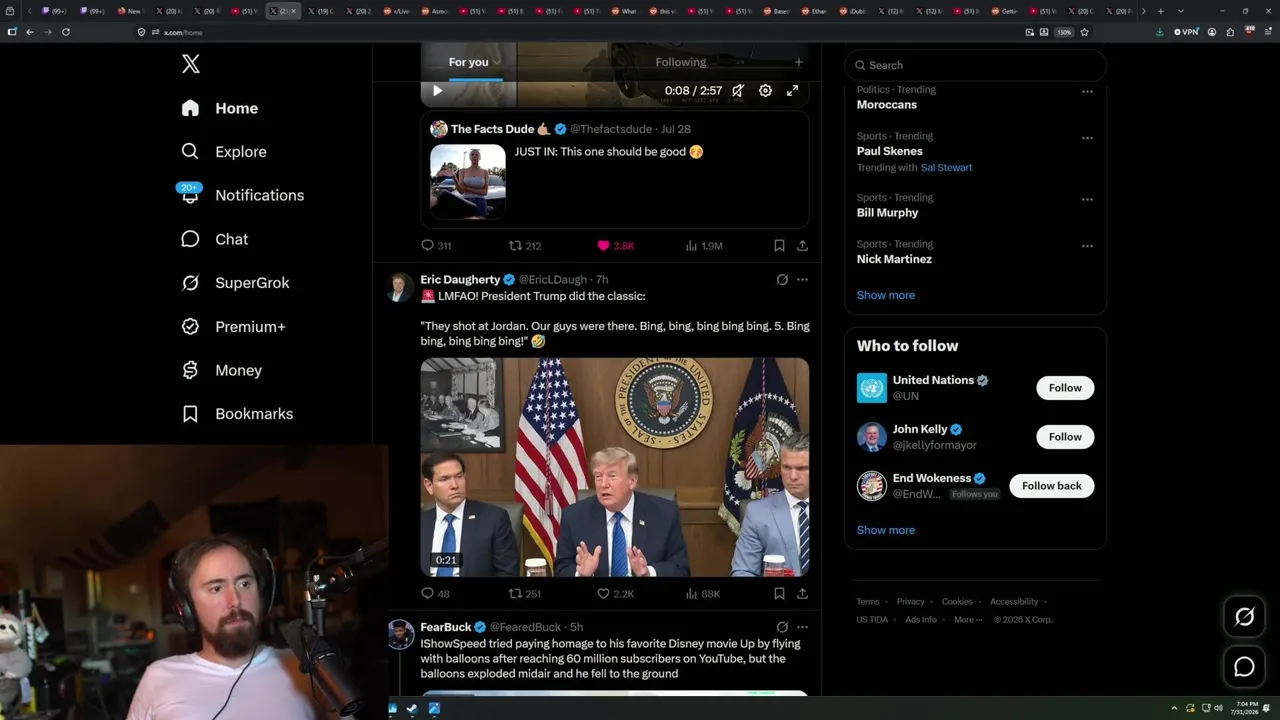The width and height of the screenshot is (1280, 720).
Task: Open more options for Nick Martinez trend
Action: tap(1087, 246)
